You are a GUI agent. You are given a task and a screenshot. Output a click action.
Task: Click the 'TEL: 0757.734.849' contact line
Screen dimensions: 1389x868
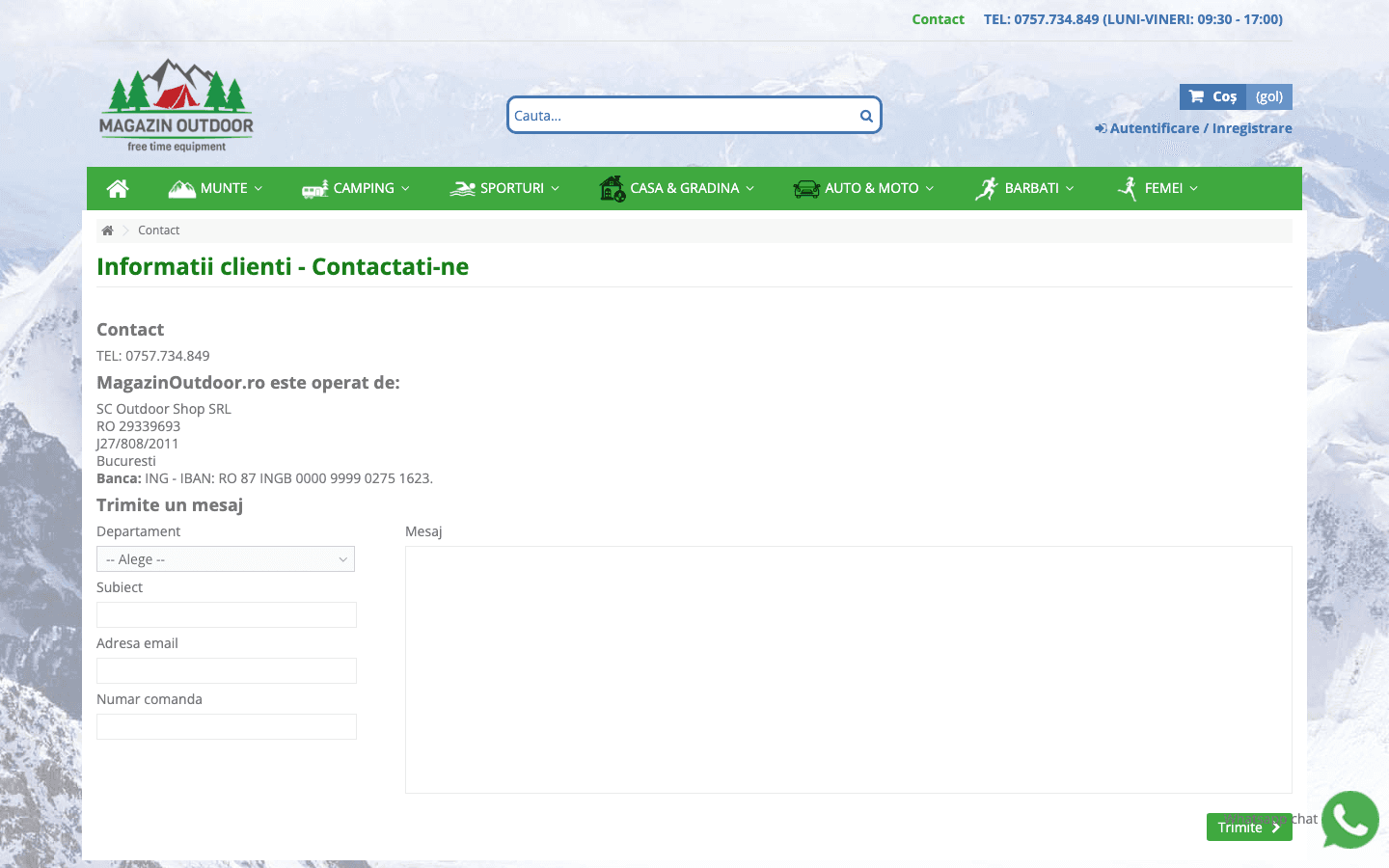point(152,356)
